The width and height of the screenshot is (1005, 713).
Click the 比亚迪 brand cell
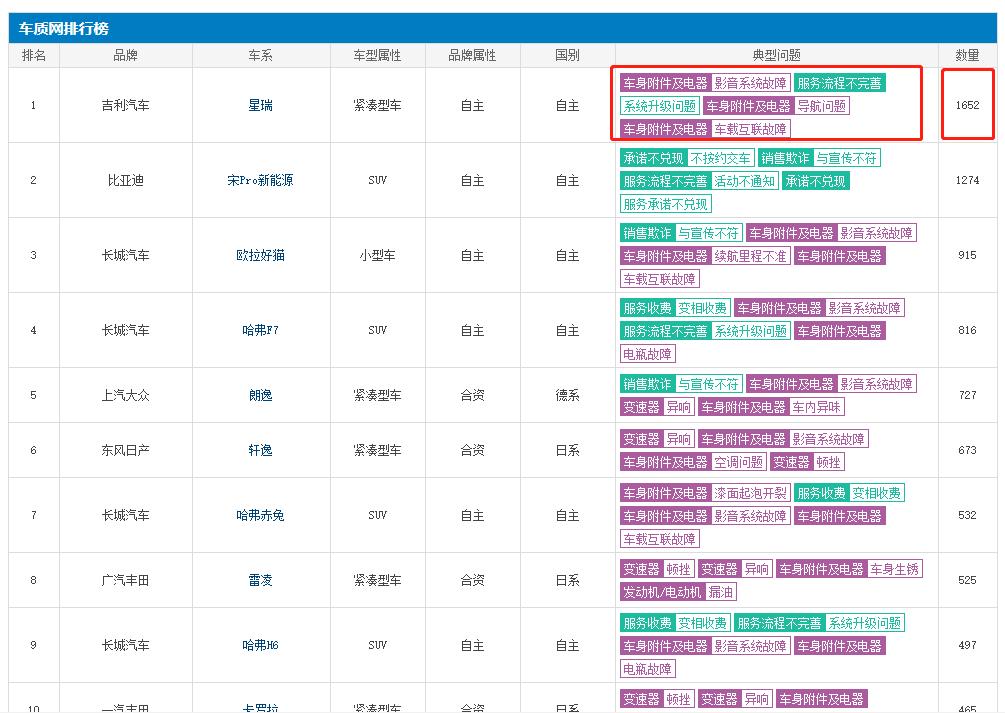tap(126, 180)
